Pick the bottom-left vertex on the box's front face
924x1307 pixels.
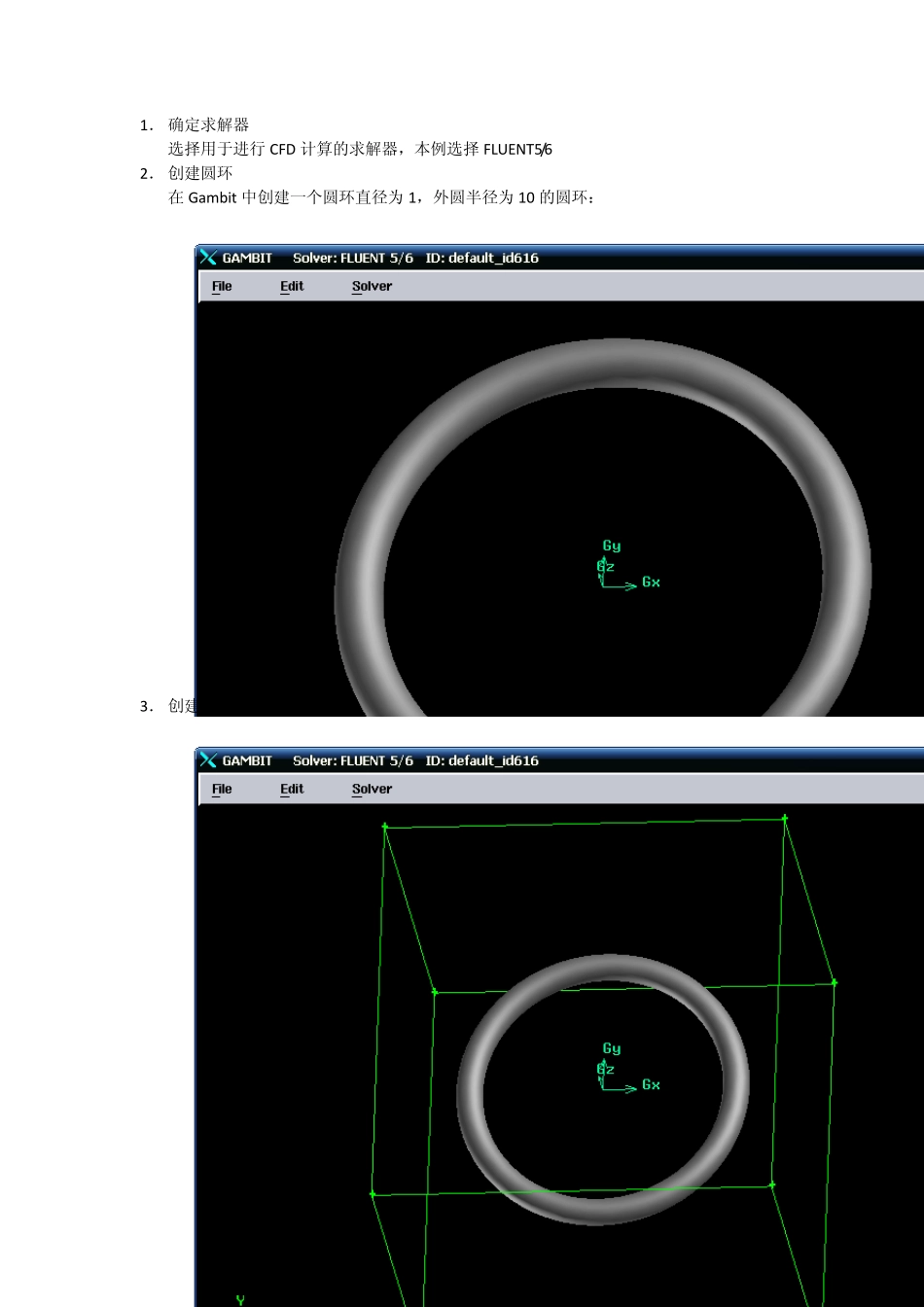point(373,1193)
